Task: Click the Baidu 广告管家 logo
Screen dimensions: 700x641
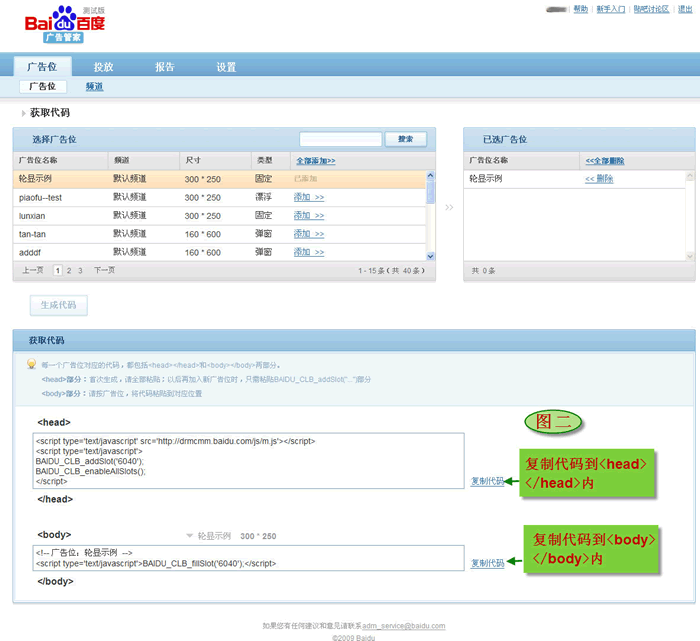Action: [x=64, y=25]
